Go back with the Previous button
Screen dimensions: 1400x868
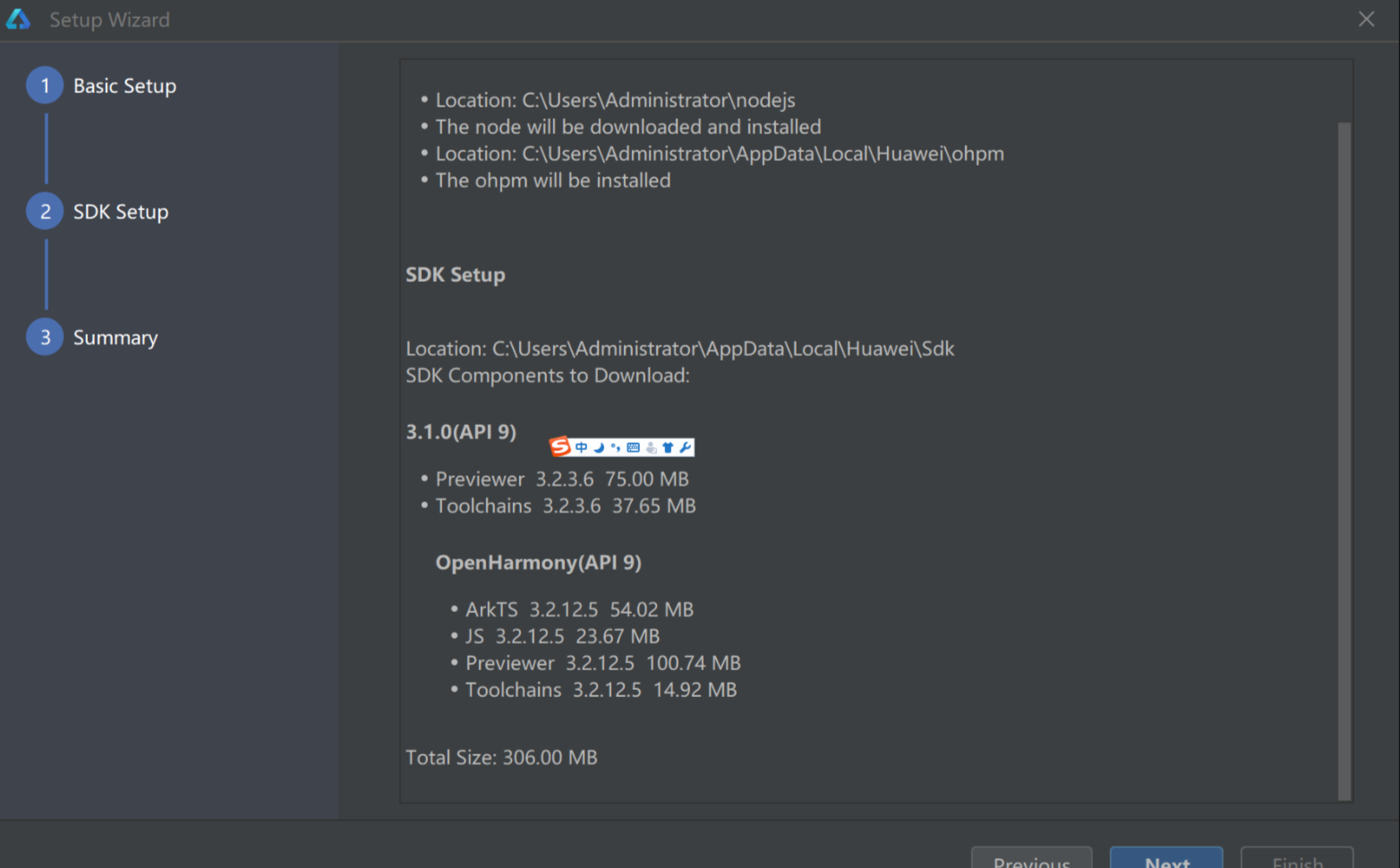(x=1031, y=859)
